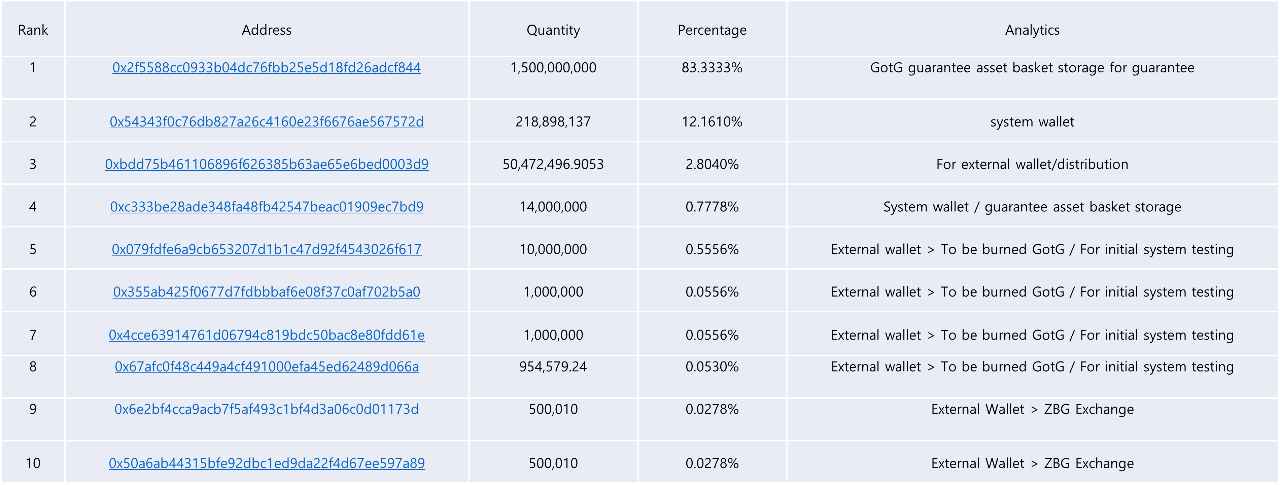Click the 50,472,496.9053 quantity cell

(553, 164)
